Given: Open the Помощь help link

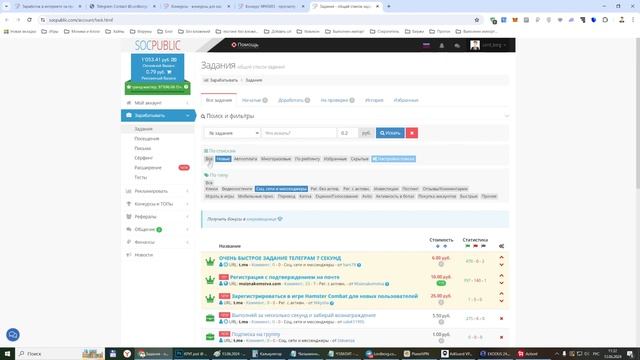Looking at the screenshot, I should (x=245, y=45).
